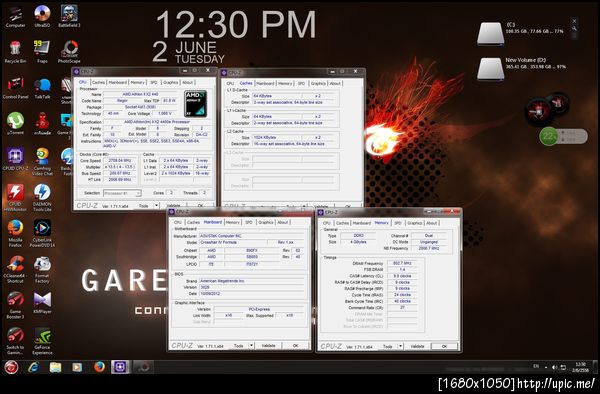Select the Recycle Bin icon

click(x=15, y=52)
